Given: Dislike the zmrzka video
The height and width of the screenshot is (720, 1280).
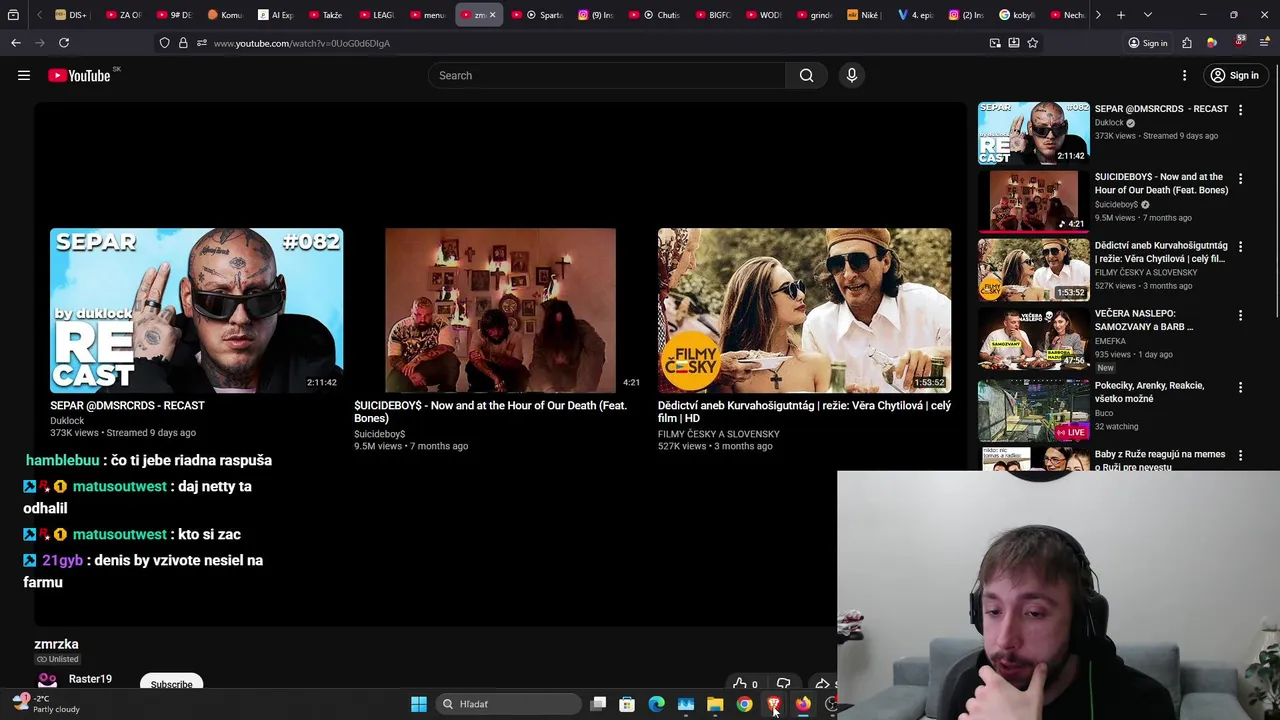Looking at the screenshot, I should [784, 684].
